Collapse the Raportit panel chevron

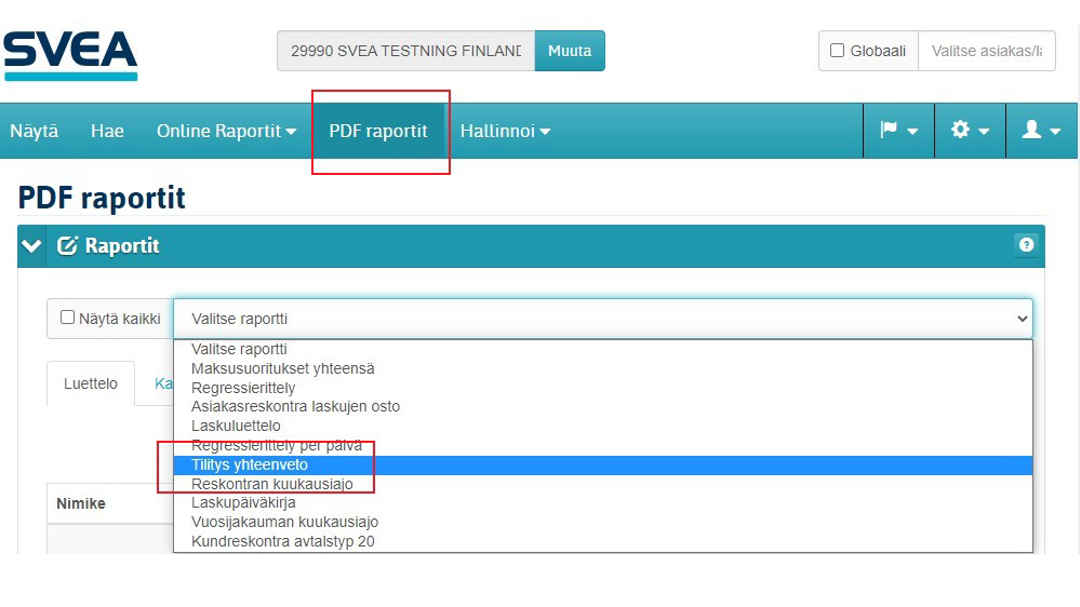pos(31,246)
